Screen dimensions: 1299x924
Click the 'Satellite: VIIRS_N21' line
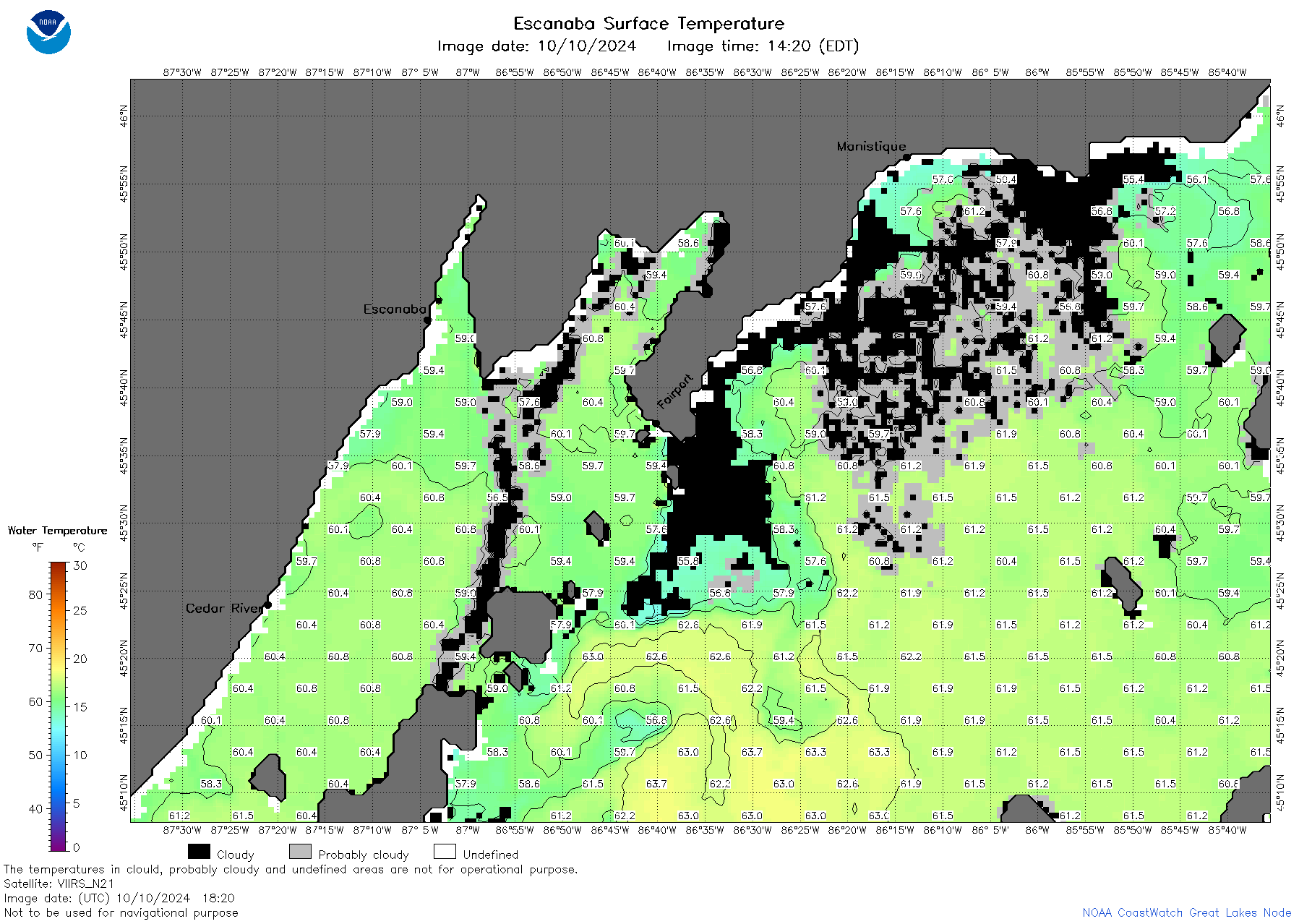coord(59,884)
